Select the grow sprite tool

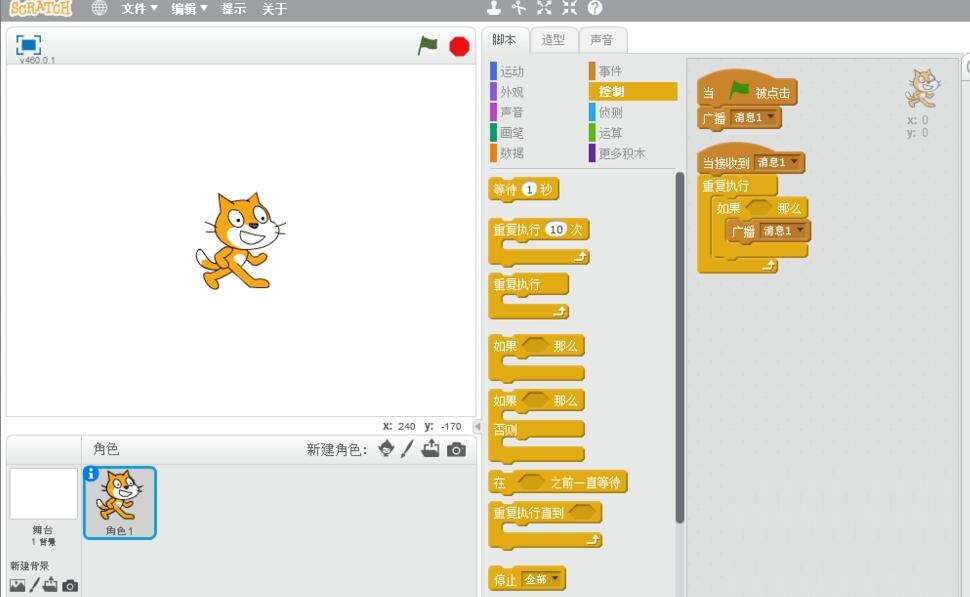pos(543,8)
